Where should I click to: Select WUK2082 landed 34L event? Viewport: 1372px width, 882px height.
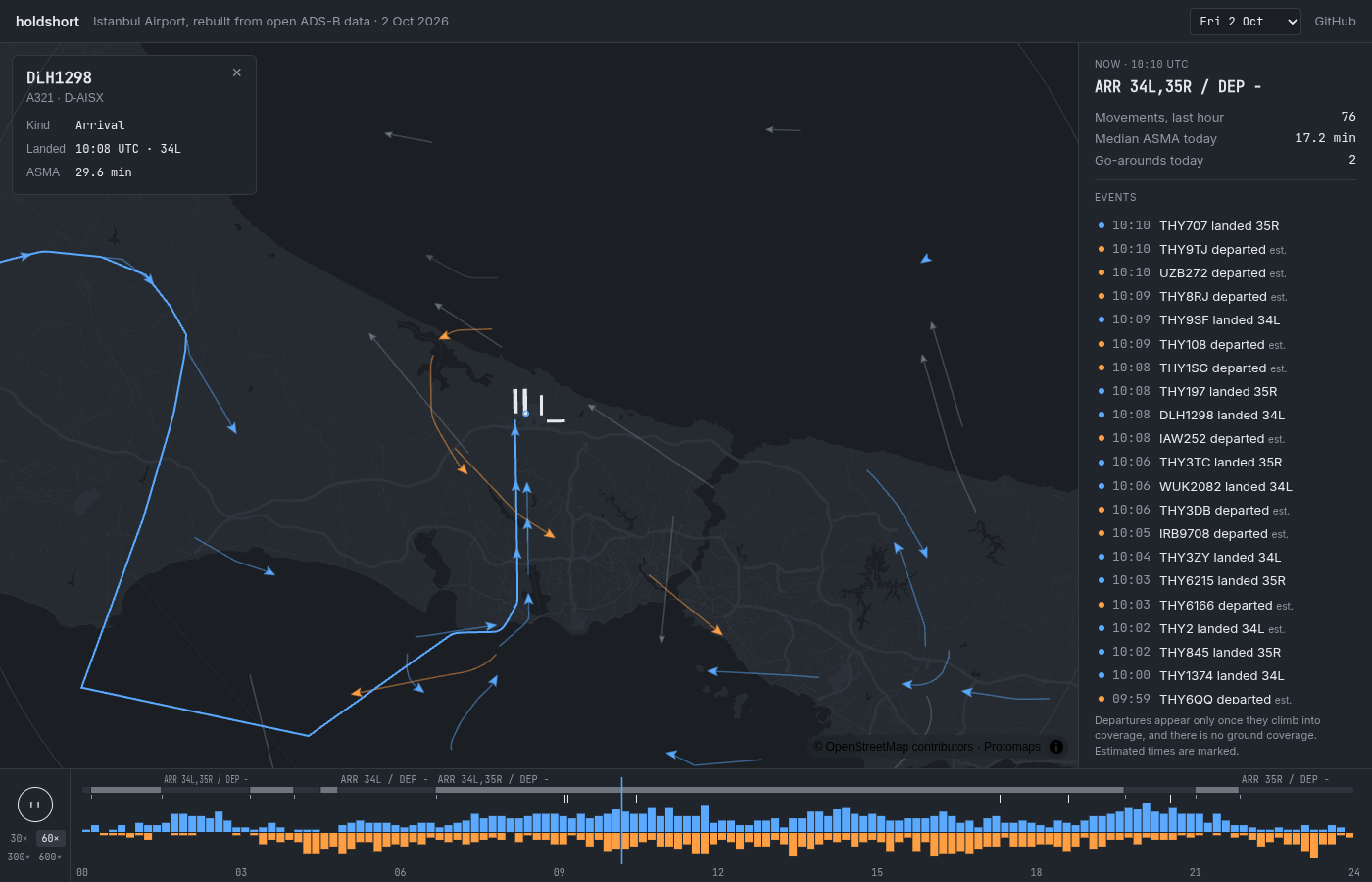tap(1225, 486)
